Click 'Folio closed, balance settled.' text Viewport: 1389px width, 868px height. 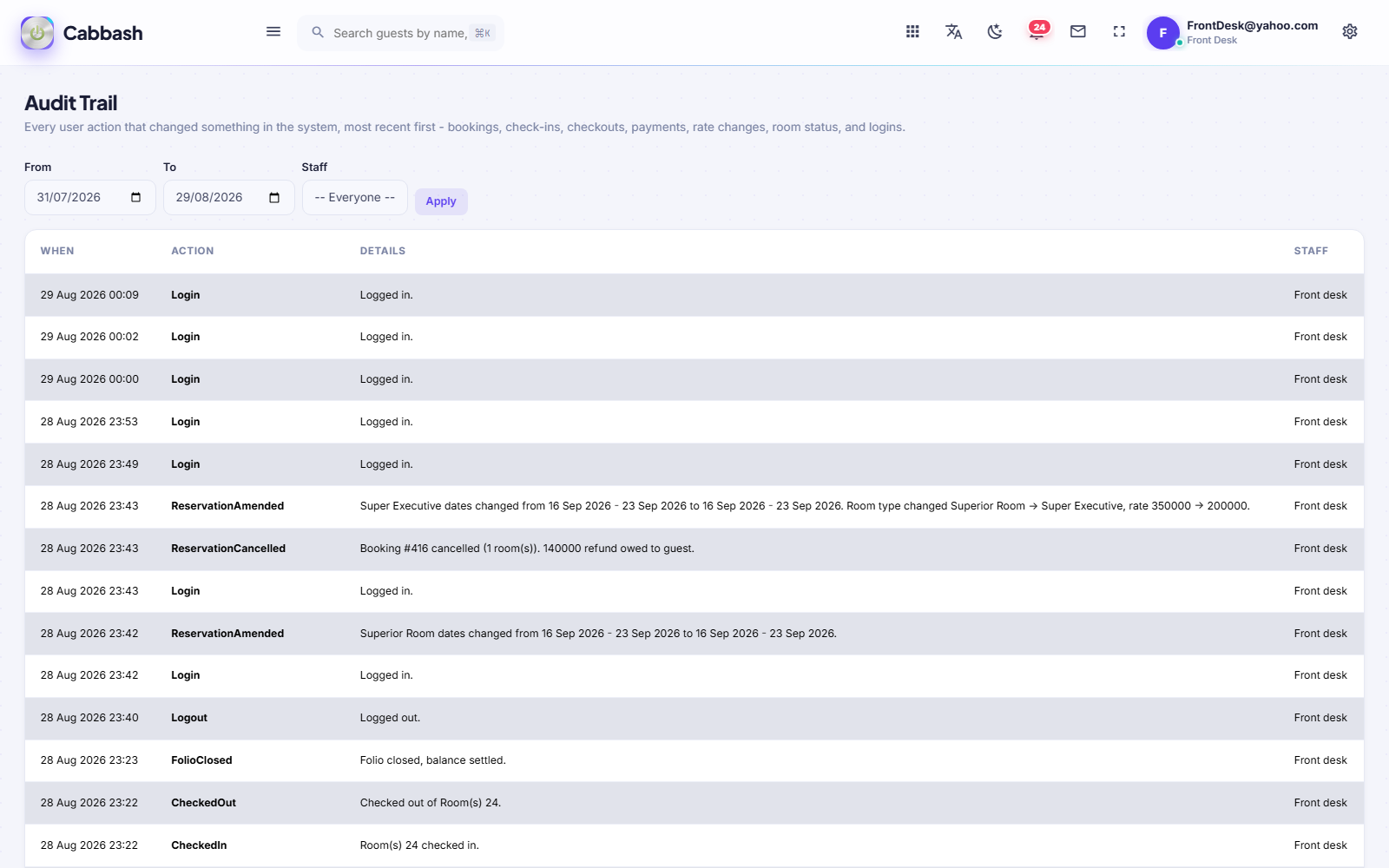click(432, 760)
